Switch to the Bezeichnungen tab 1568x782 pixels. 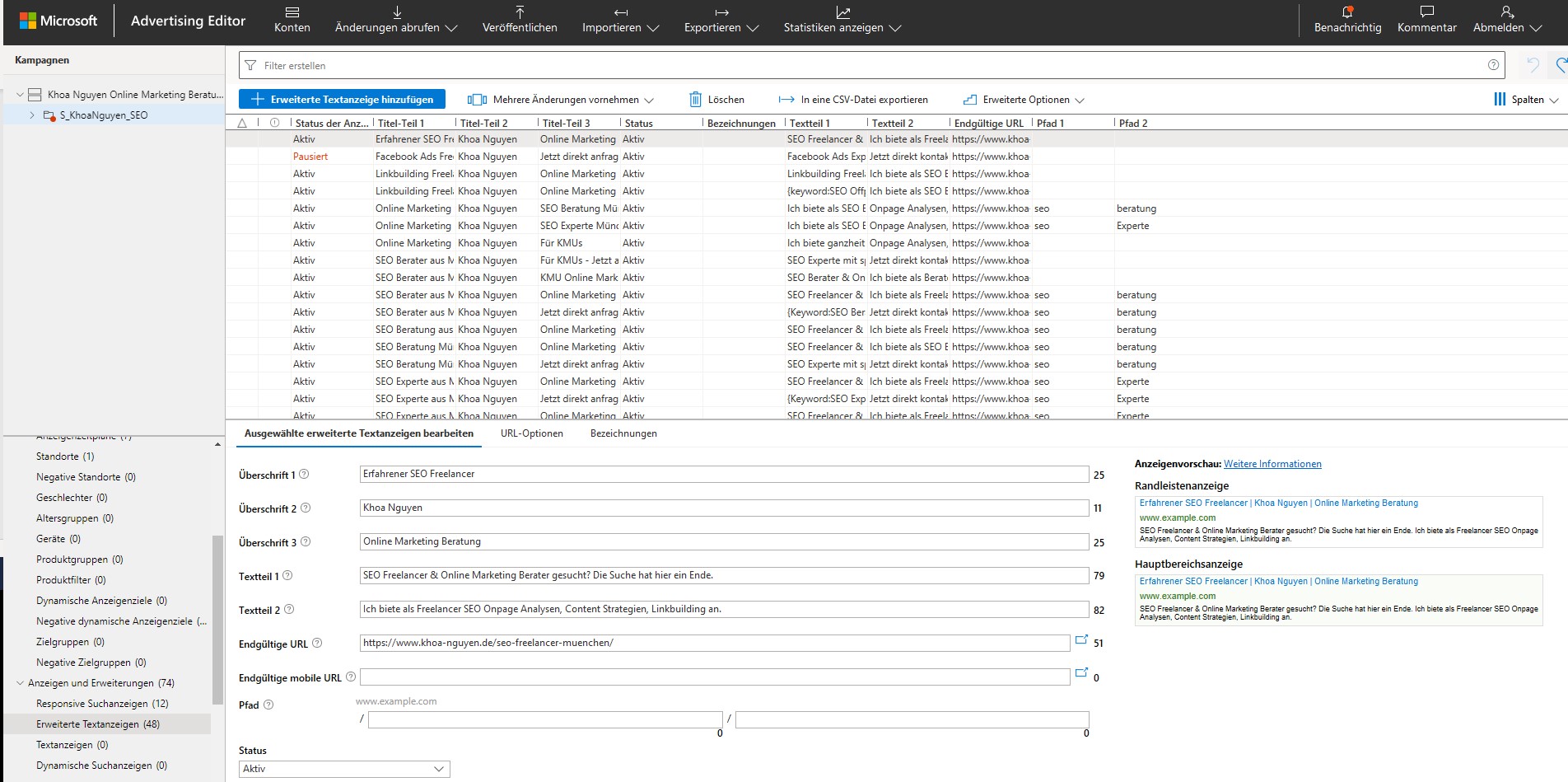point(623,433)
